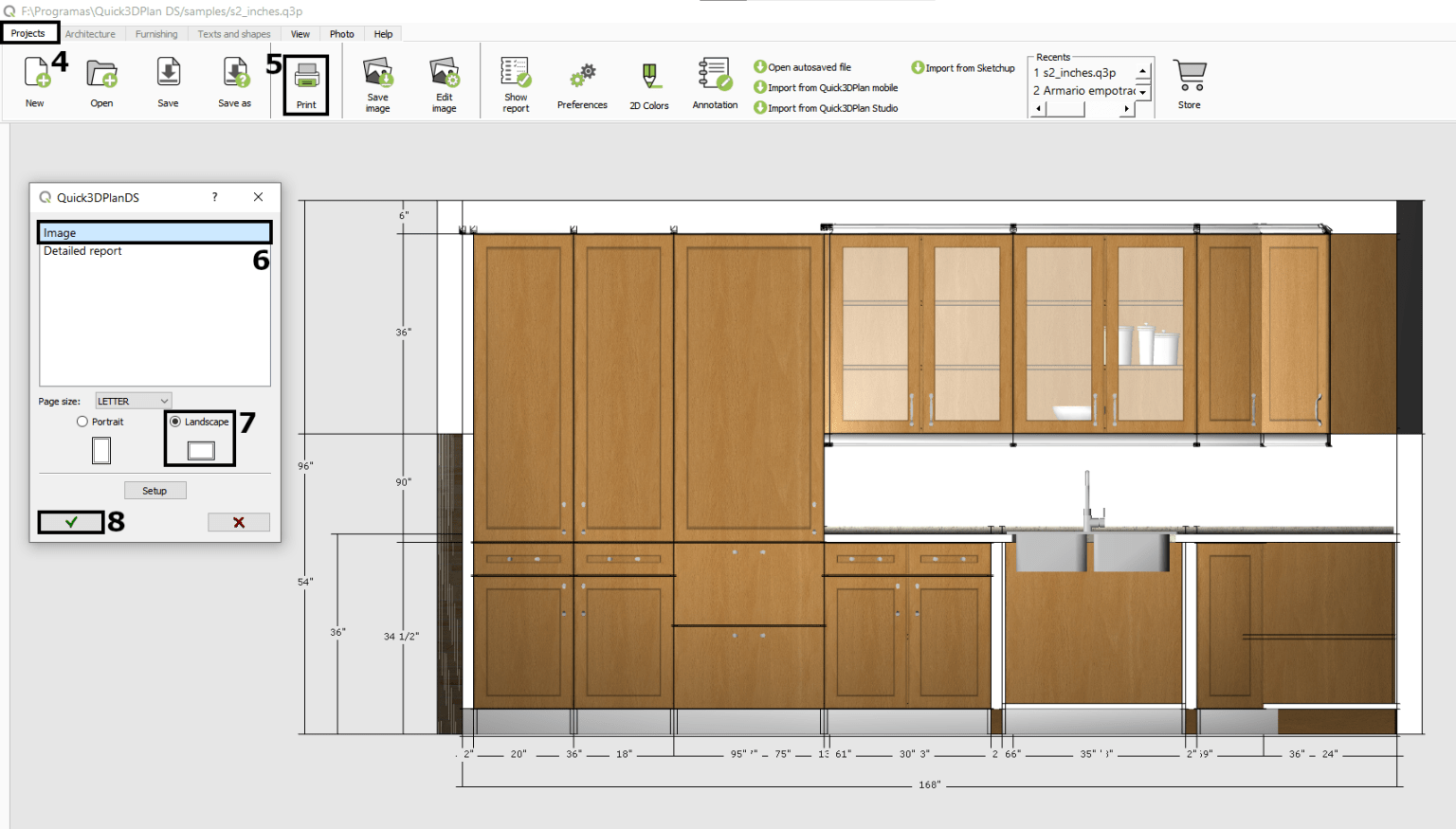
Task: Select the Save image tool
Action: click(377, 83)
